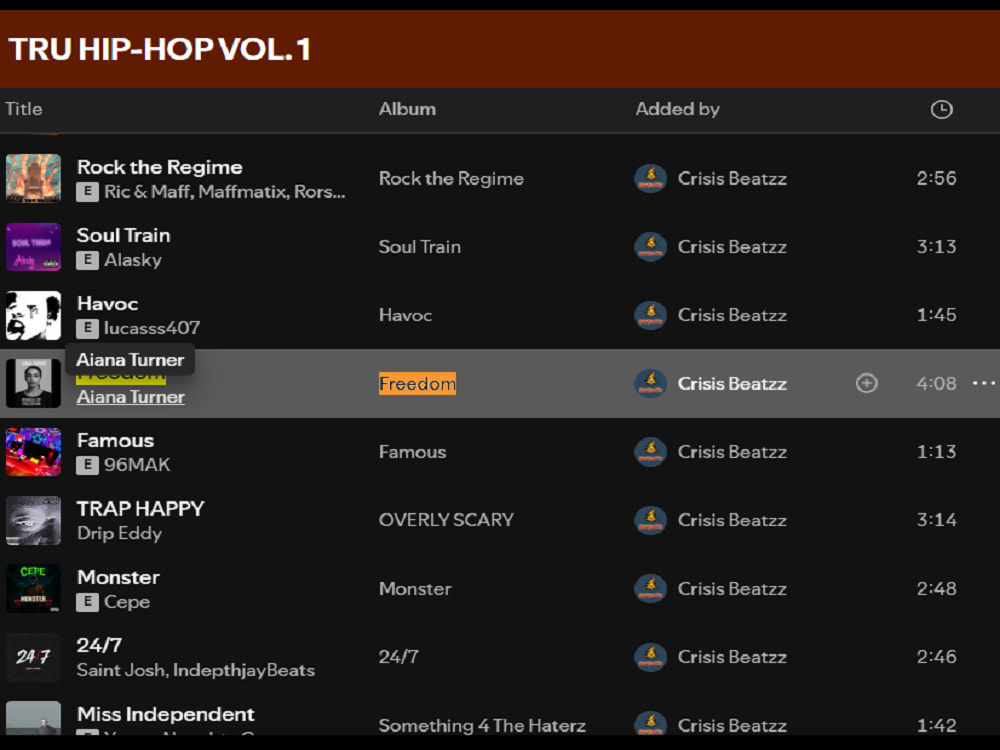Click Crisis Beatzz avatar in 24/7 row
The image size is (1000, 750).
point(651,657)
